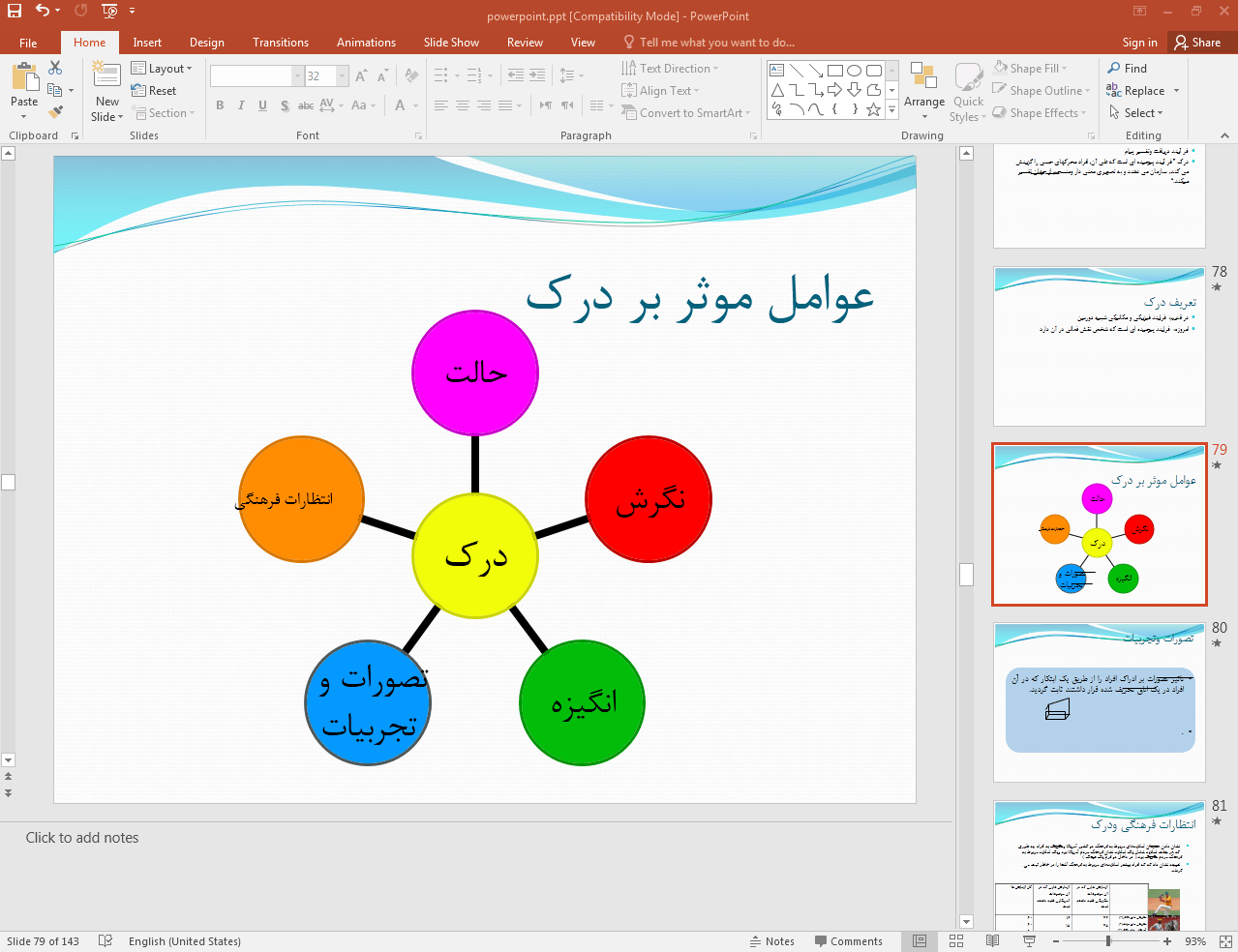The image size is (1238, 952).
Task: Apply bold formatting to selected text
Action: click(x=219, y=104)
